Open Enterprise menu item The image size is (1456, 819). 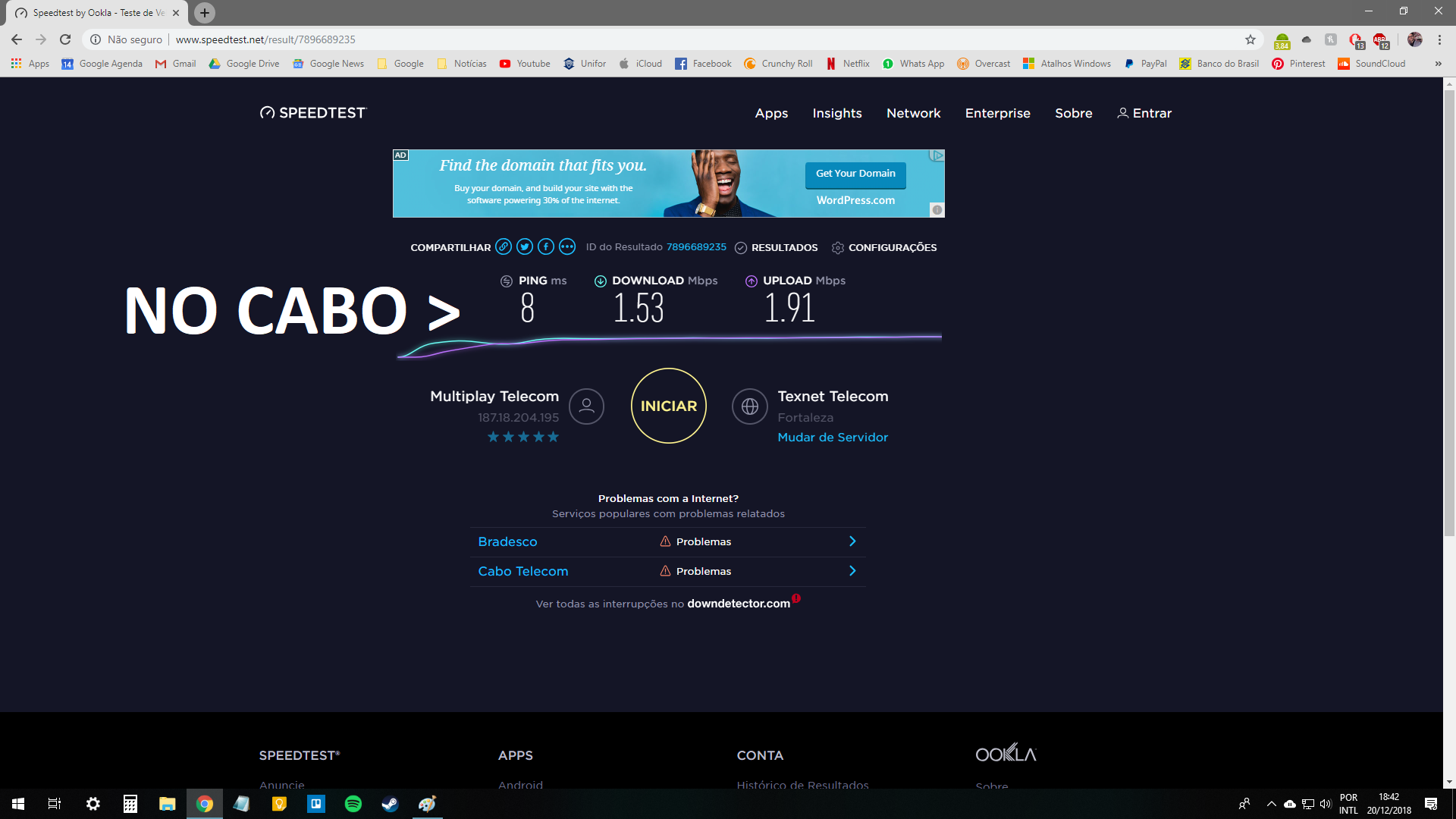coord(997,113)
